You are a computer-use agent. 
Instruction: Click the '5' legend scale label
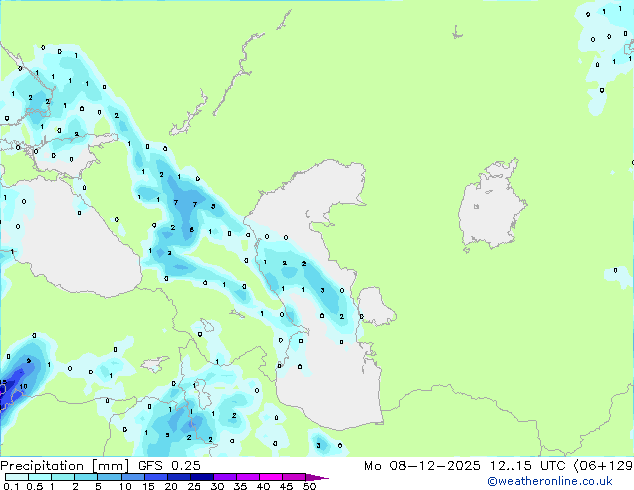pyautogui.click(x=98, y=486)
